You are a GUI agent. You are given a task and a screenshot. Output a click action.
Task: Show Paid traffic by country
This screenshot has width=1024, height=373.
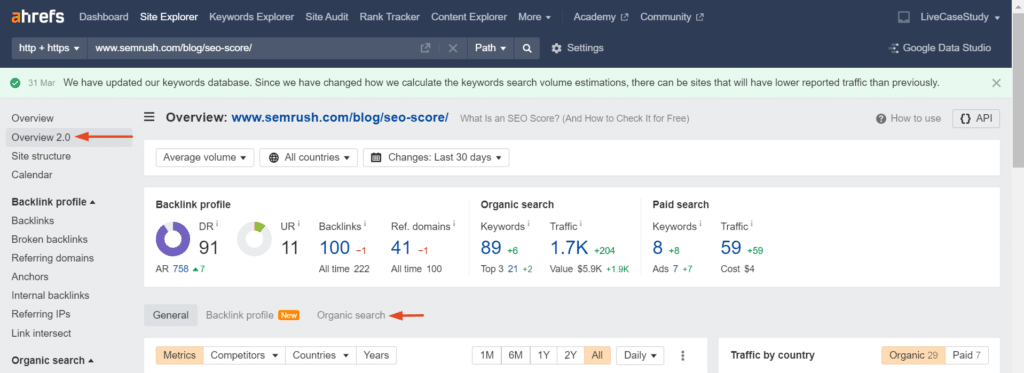pyautogui.click(x=967, y=355)
